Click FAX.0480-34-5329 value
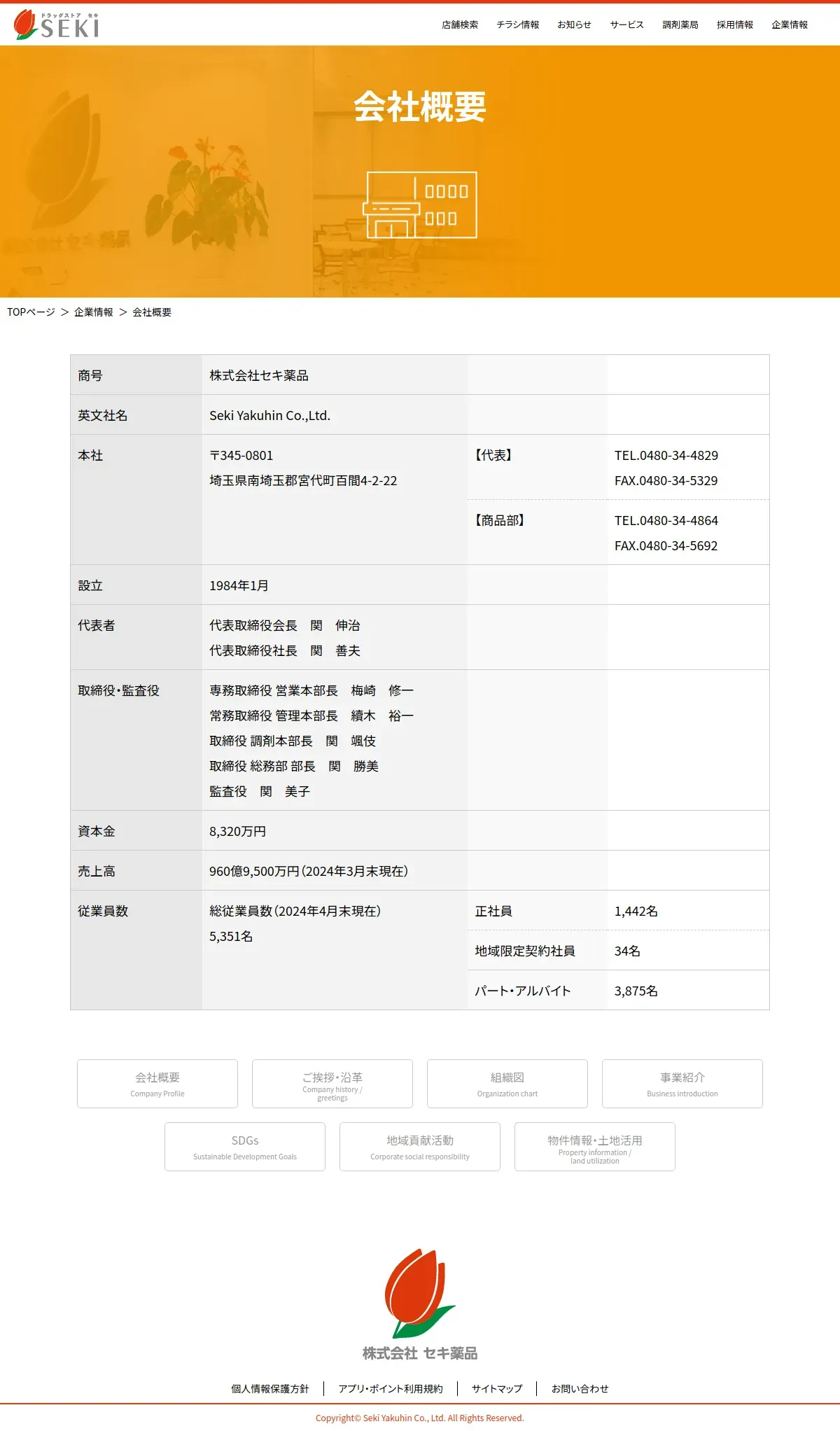Viewport: 840px width, 1431px height. click(x=666, y=480)
